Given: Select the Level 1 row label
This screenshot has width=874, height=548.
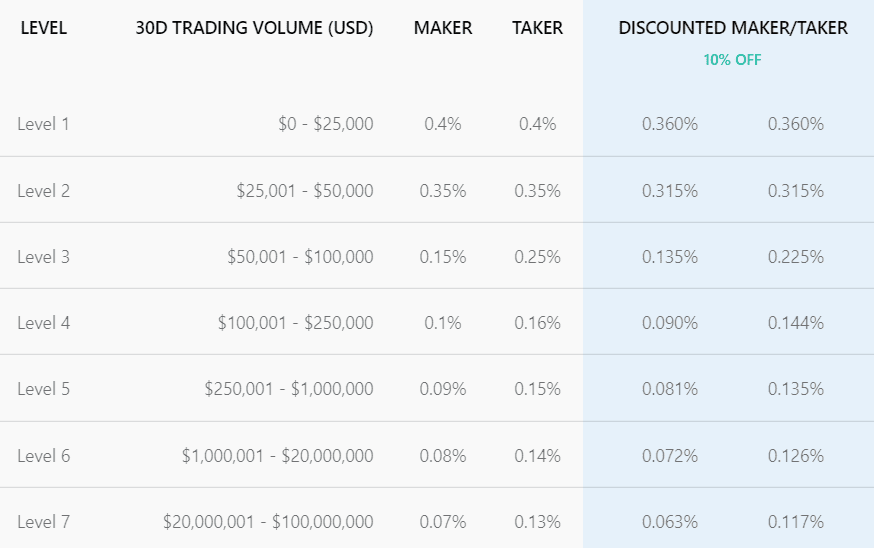Looking at the screenshot, I should pyautogui.click(x=43, y=124).
